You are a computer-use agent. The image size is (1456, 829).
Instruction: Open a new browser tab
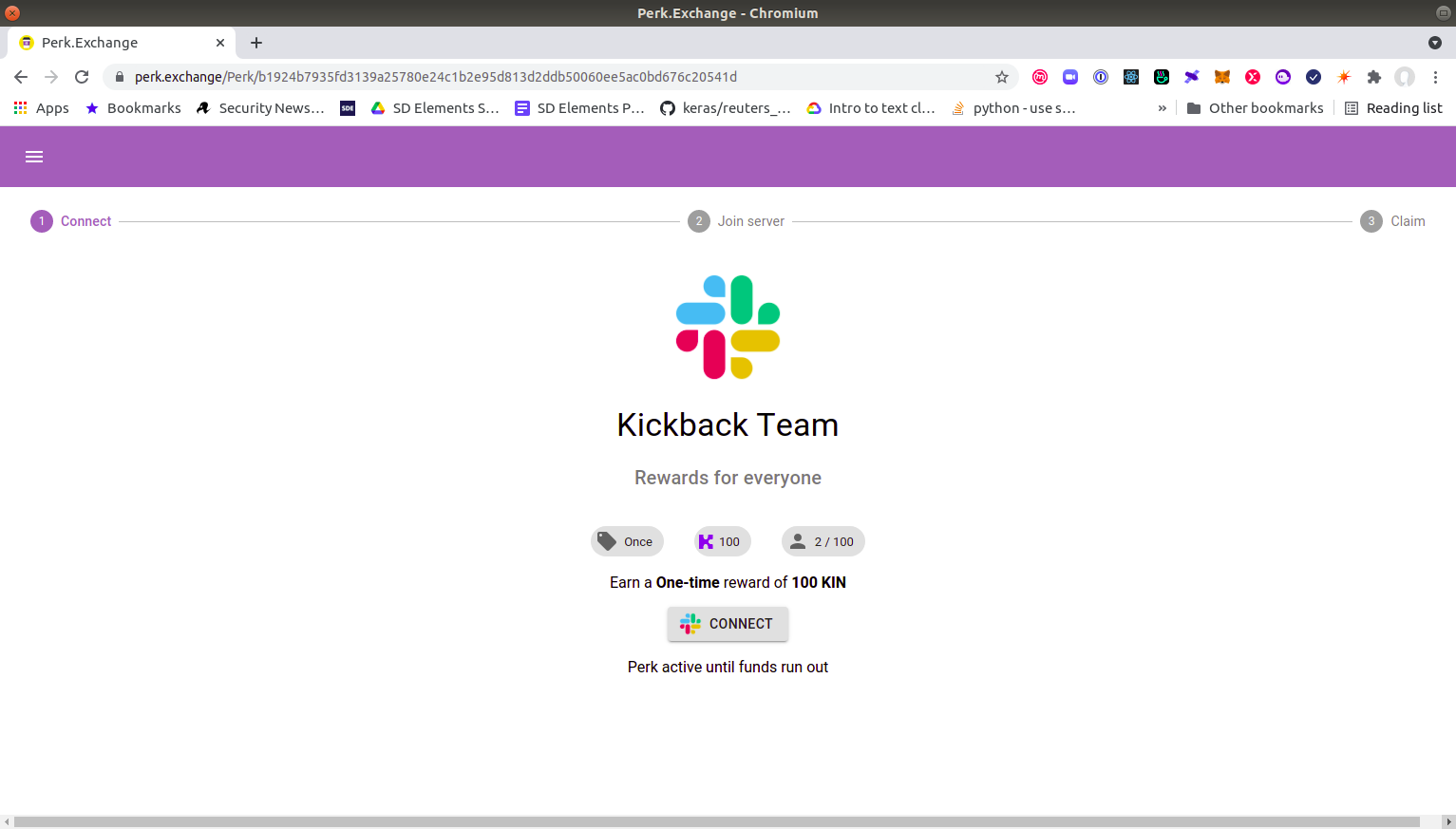click(x=256, y=43)
